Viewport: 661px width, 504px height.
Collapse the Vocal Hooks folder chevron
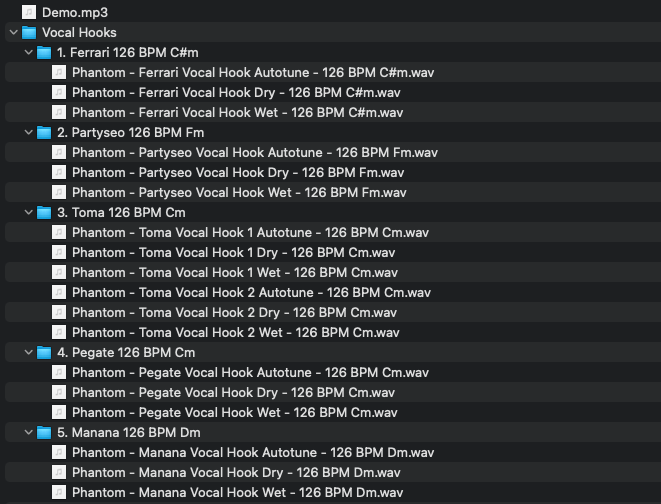coord(11,32)
